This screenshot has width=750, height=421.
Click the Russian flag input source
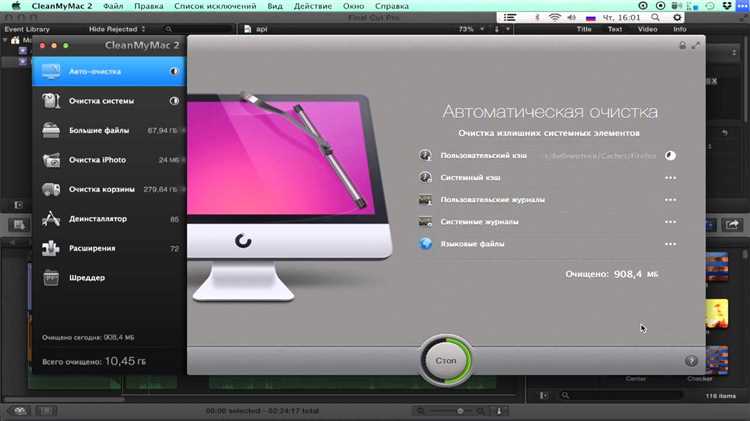tap(591, 18)
